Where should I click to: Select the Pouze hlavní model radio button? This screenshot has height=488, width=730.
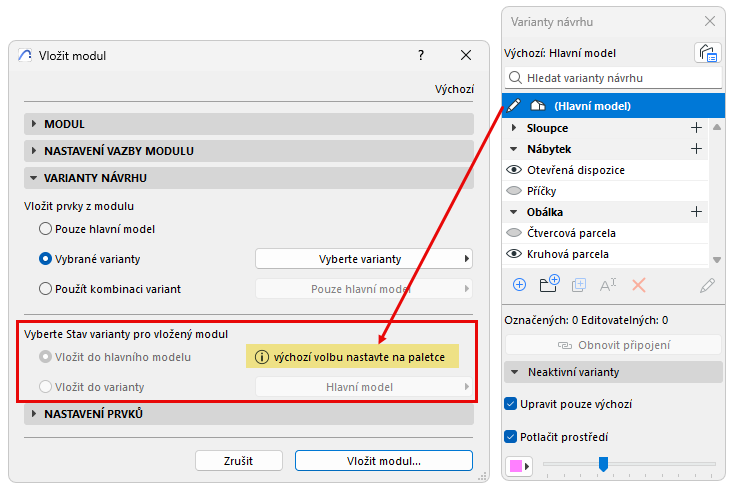(x=45, y=229)
